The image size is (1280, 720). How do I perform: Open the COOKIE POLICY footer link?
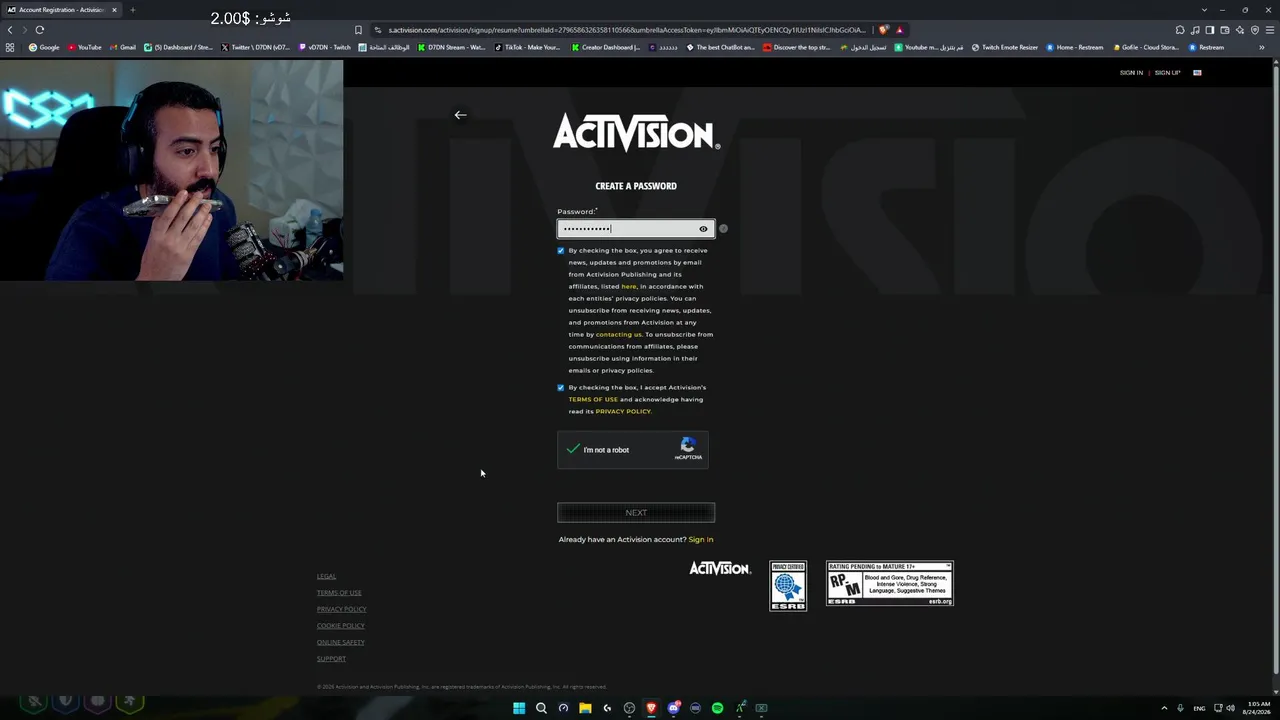click(341, 626)
